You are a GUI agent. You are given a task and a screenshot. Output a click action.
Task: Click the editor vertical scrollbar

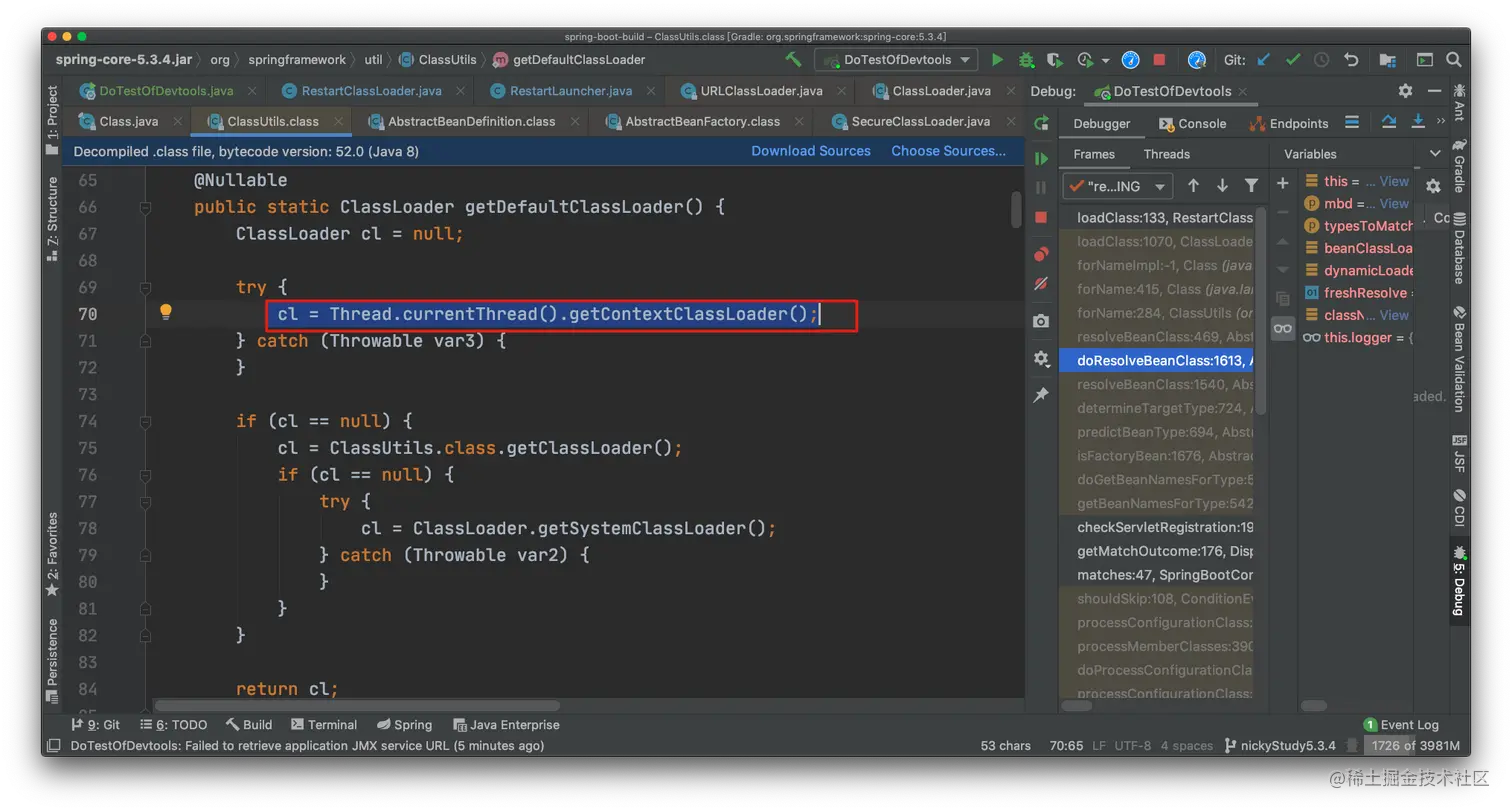[1016, 210]
